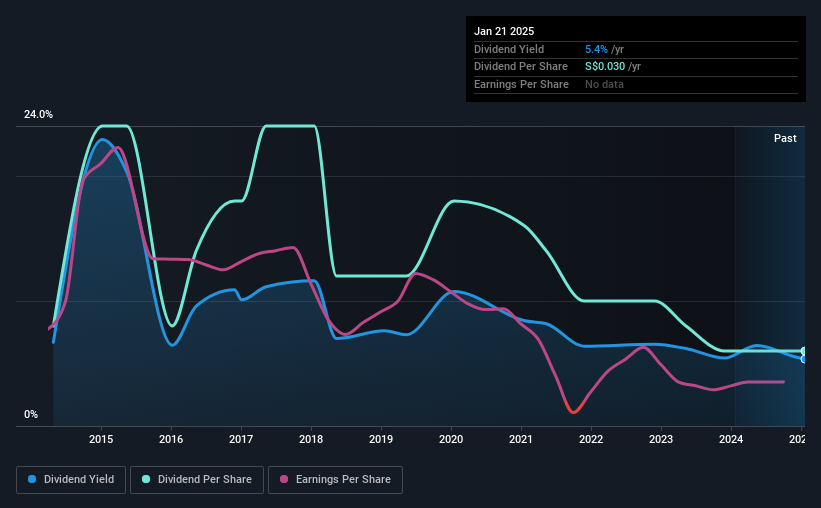
Task: Select the 2017 x-axis label
Action: (x=241, y=439)
